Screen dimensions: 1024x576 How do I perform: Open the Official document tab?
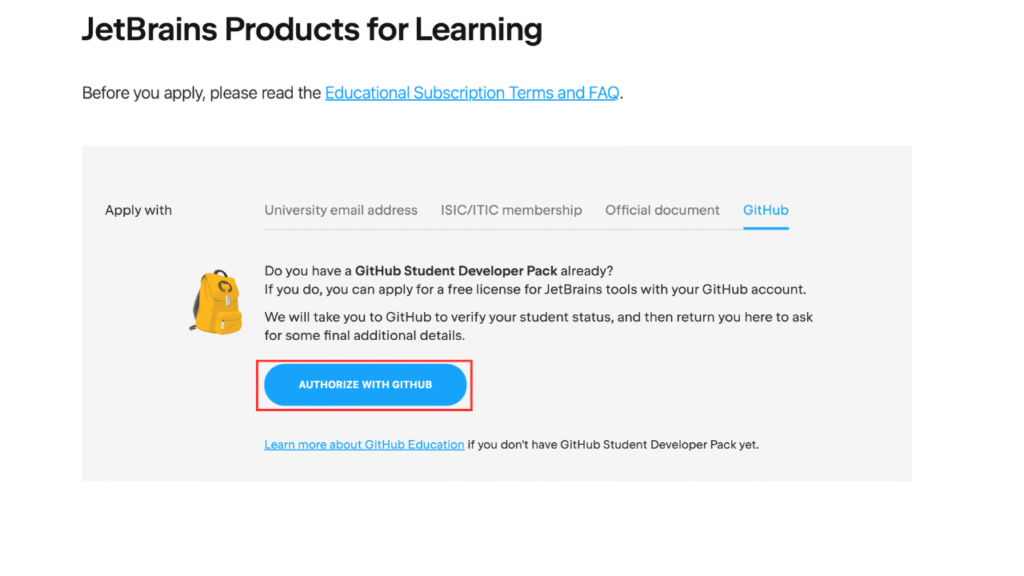pyautogui.click(x=662, y=210)
